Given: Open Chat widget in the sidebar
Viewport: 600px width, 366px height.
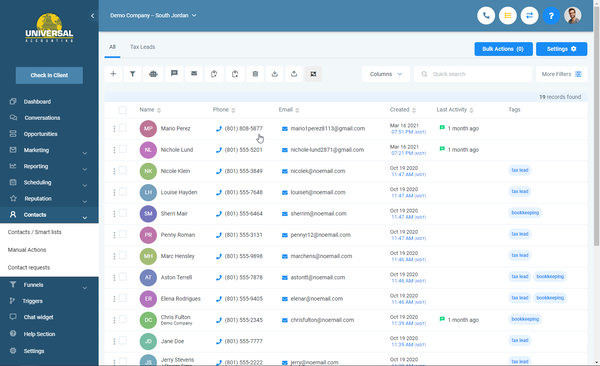Looking at the screenshot, I should (x=38, y=317).
